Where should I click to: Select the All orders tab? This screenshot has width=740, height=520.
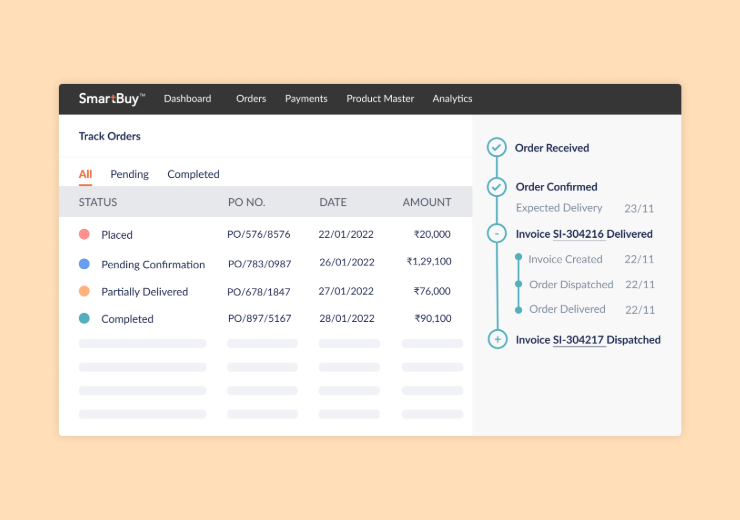[x=85, y=174]
